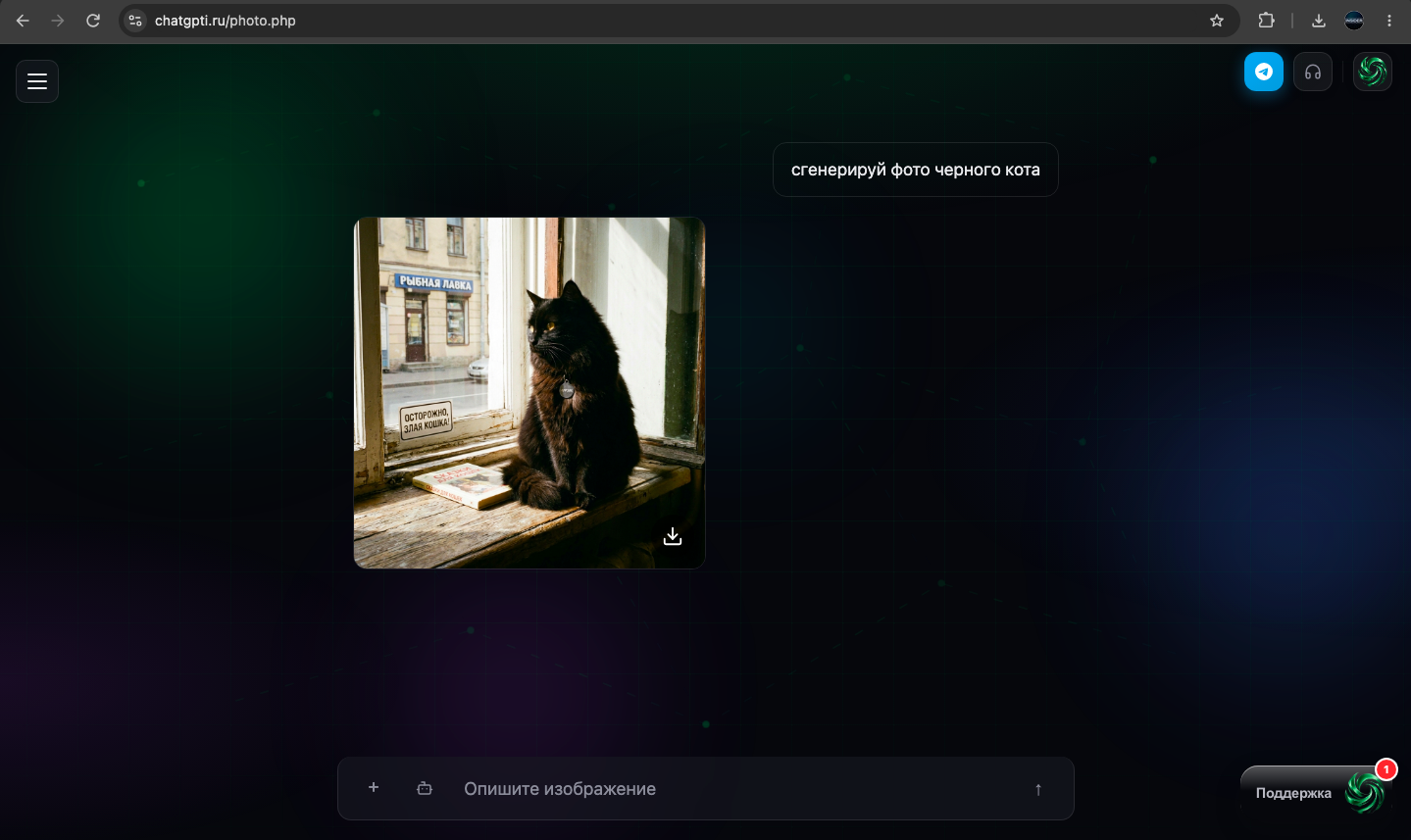
Task: Click the headphones support icon
Action: coord(1313,72)
